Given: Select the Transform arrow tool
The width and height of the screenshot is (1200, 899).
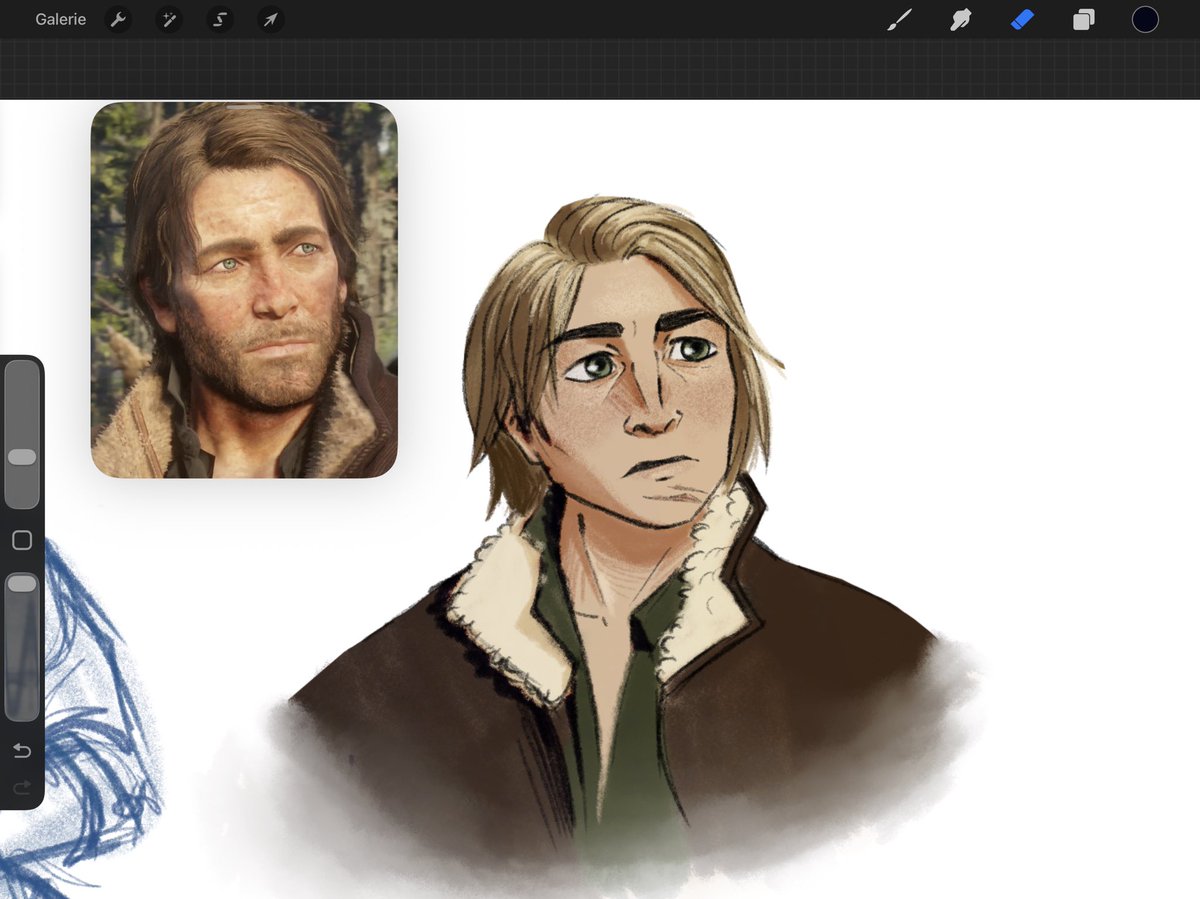Looking at the screenshot, I should (x=270, y=19).
